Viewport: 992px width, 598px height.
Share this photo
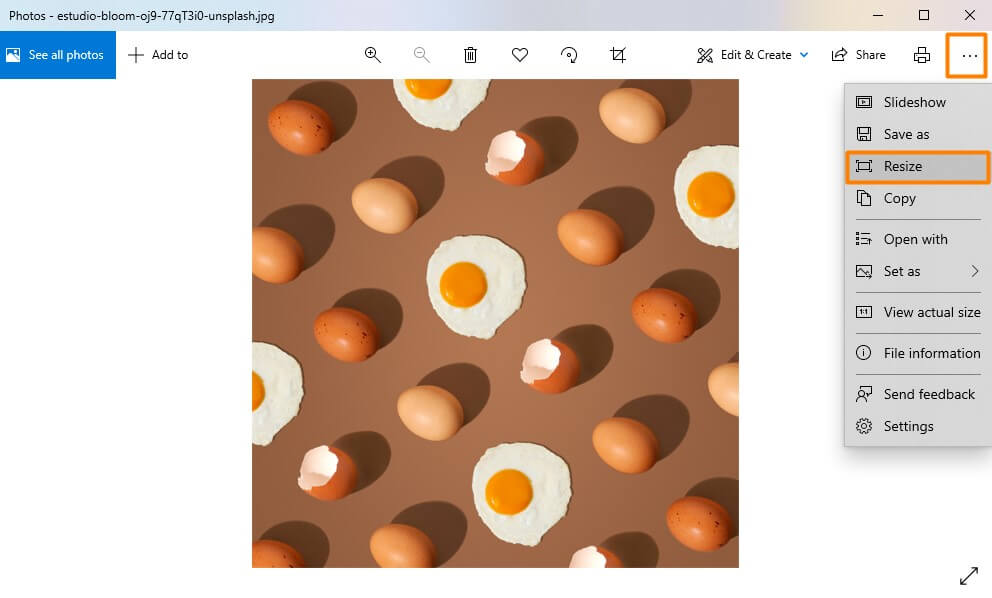tap(858, 55)
